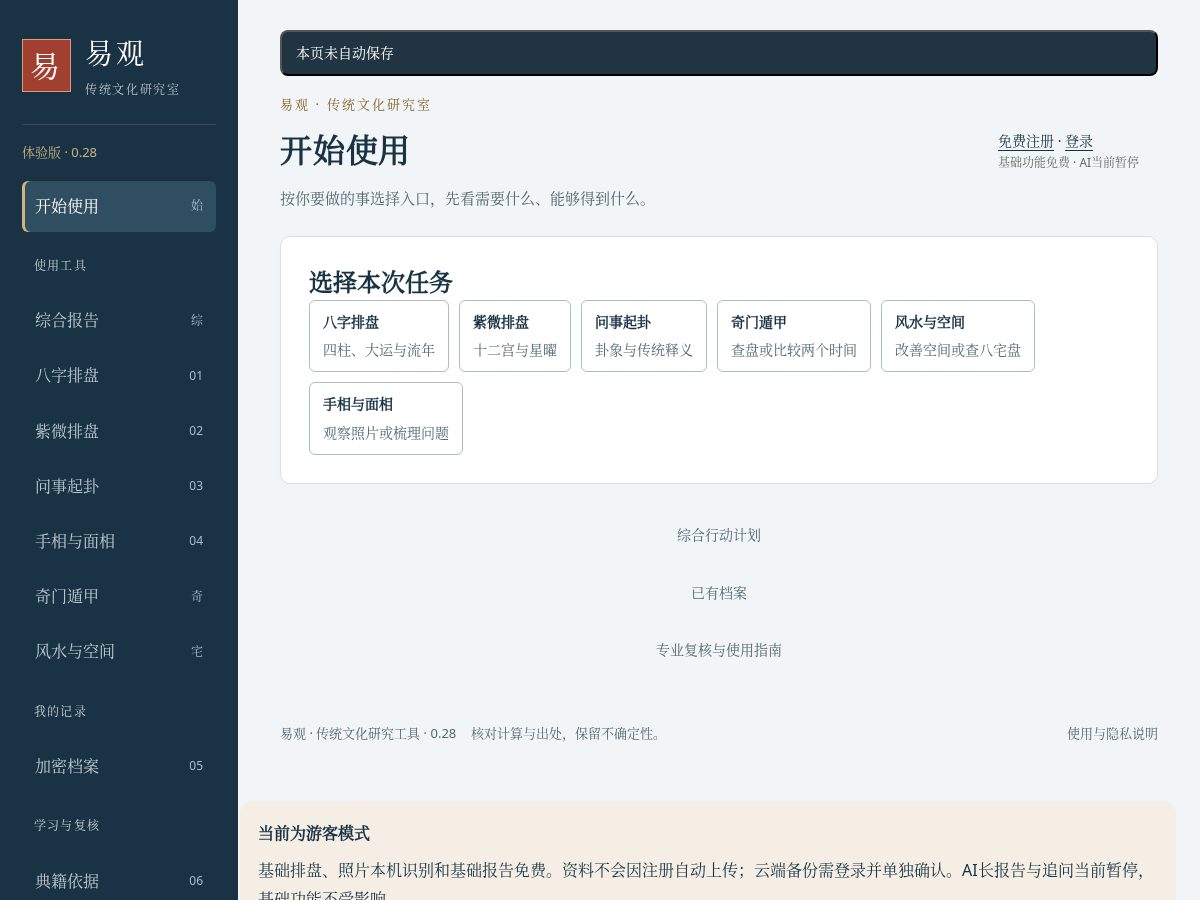Click the 登录 link
The image size is (1200, 900).
[1079, 142]
